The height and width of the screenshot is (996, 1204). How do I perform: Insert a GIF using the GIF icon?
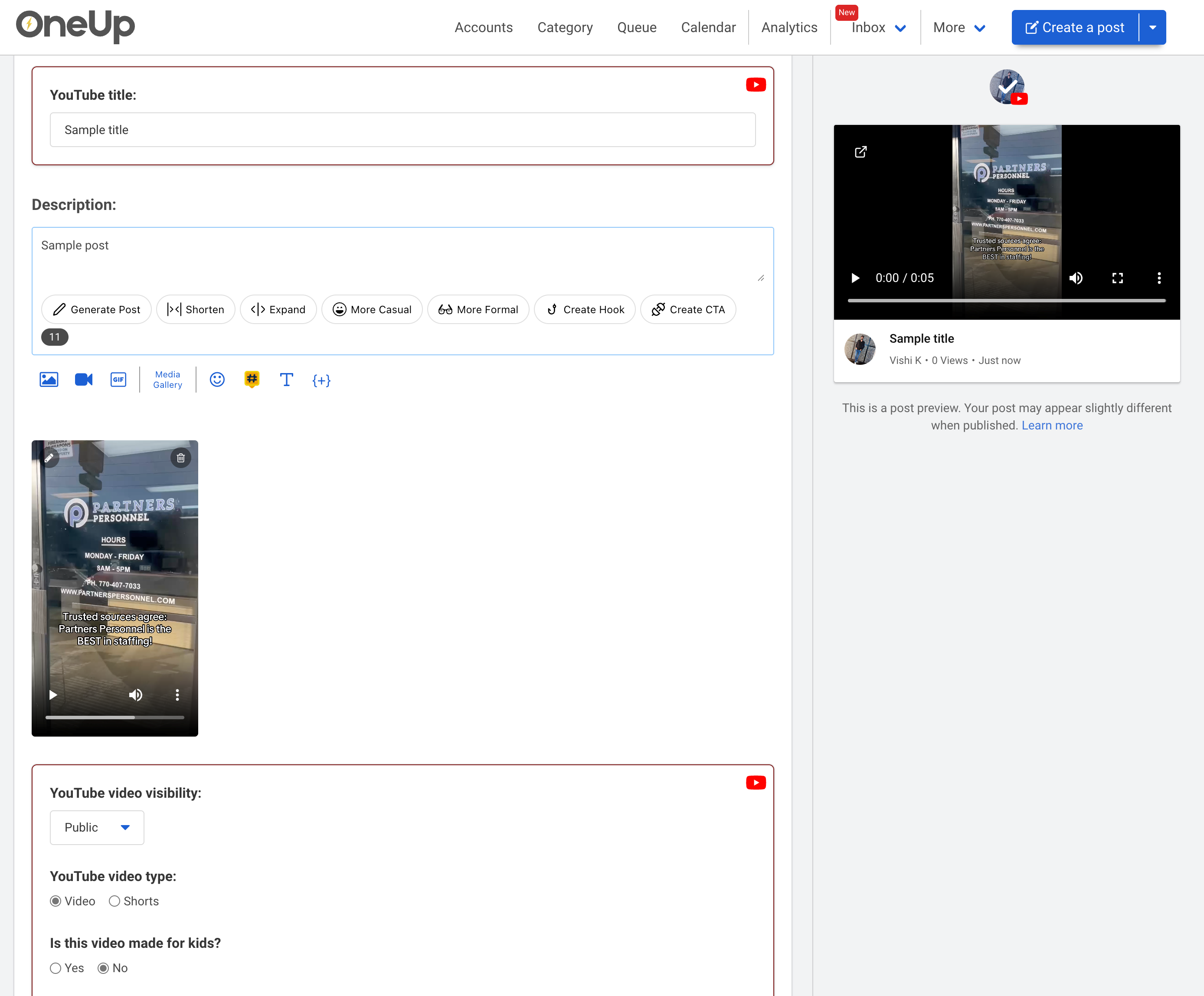[x=118, y=380]
